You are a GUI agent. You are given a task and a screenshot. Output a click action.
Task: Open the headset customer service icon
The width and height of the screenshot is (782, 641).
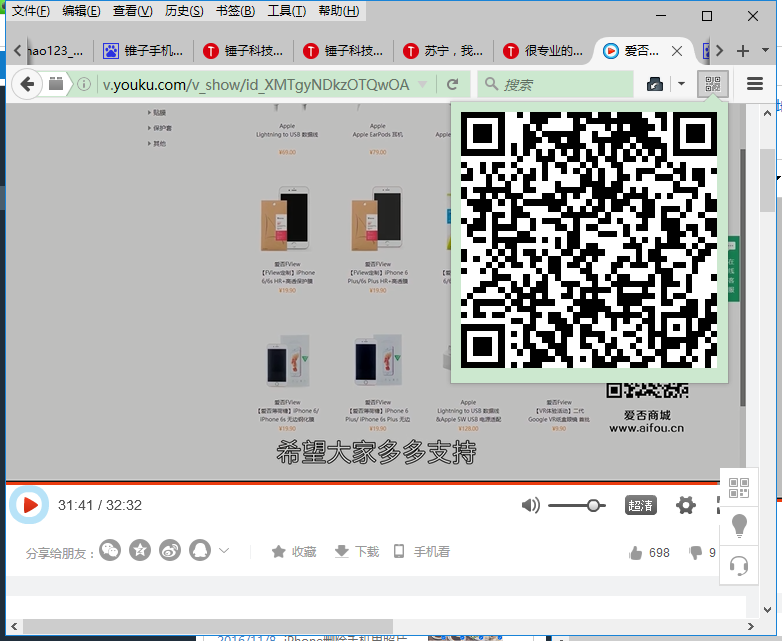(x=739, y=565)
